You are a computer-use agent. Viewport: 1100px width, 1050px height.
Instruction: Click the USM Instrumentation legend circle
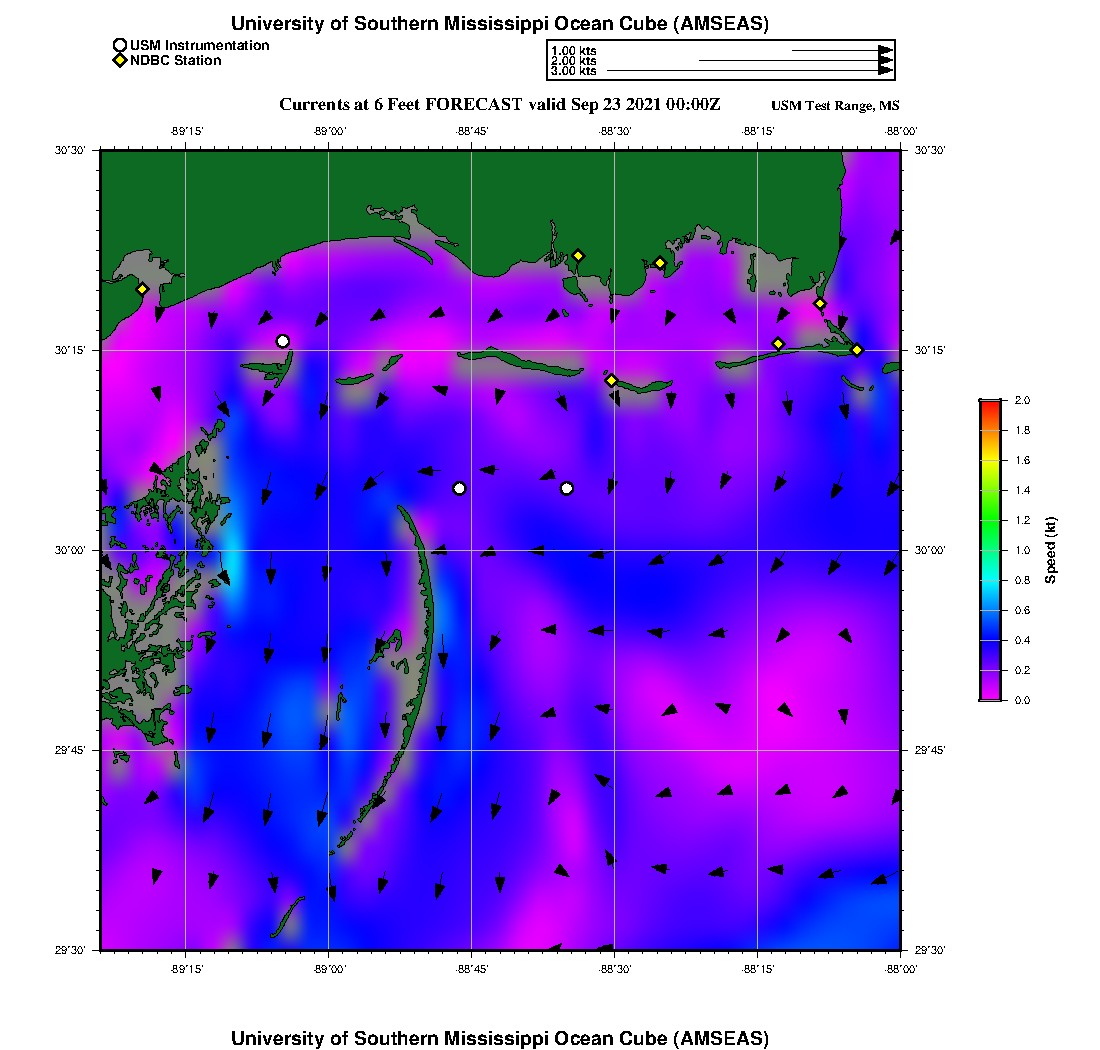pos(120,45)
